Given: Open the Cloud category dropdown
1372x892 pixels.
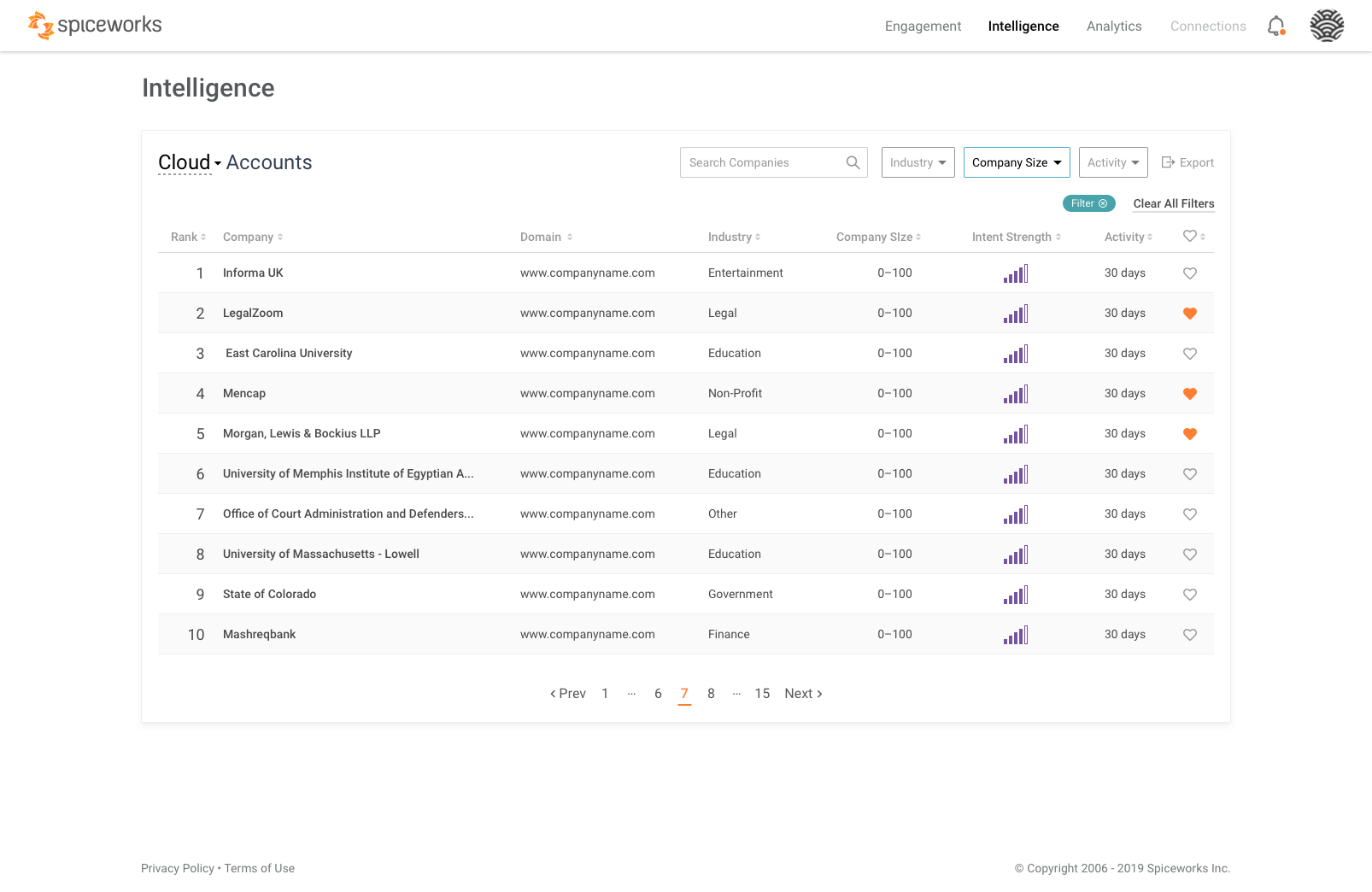Looking at the screenshot, I should click(190, 162).
